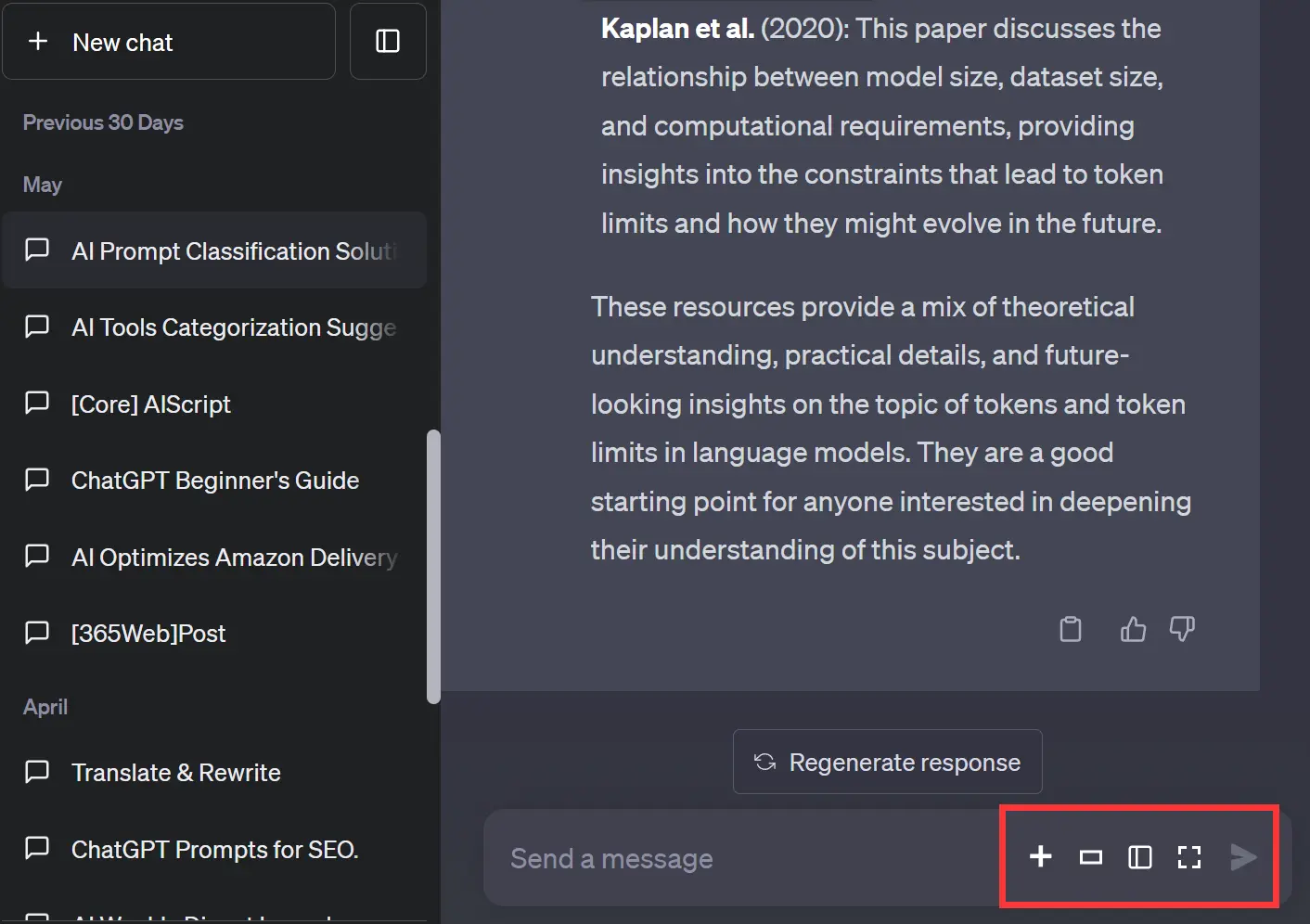
Task: Copy the response with clipboard icon
Action: [1071, 629]
